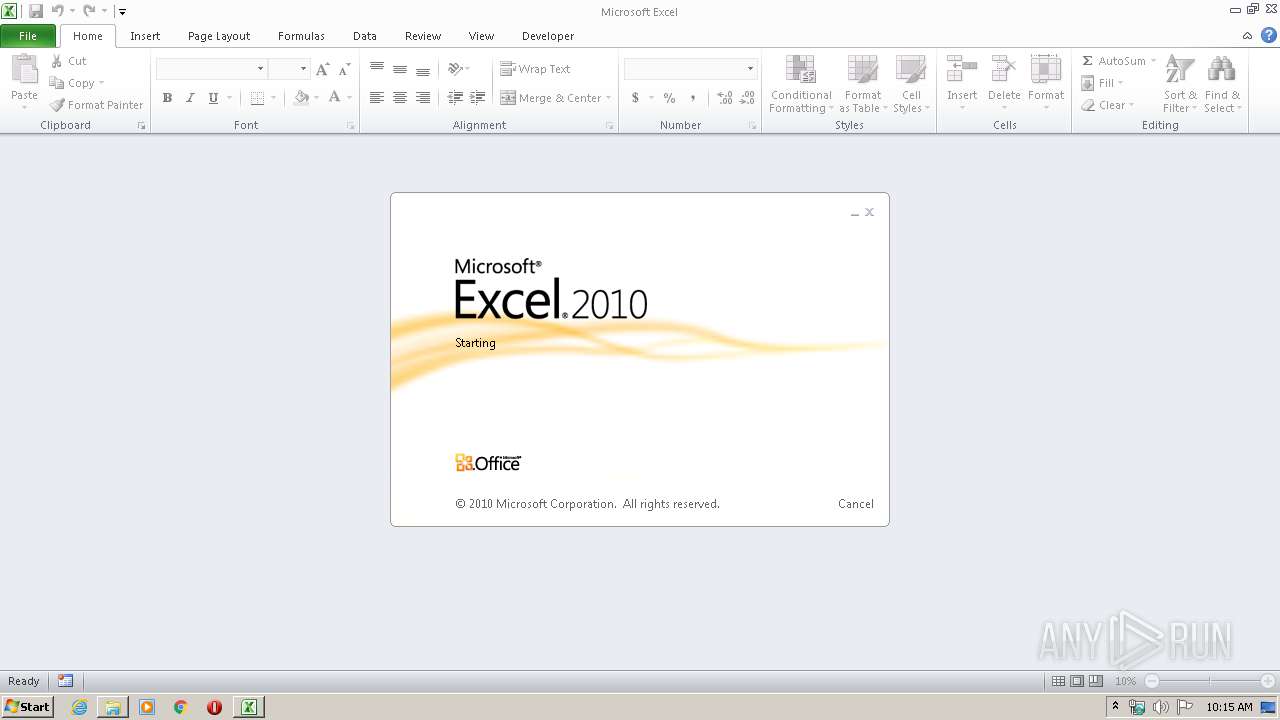Select the Format Painter brush
The height and width of the screenshot is (720, 1280).
click(57, 105)
